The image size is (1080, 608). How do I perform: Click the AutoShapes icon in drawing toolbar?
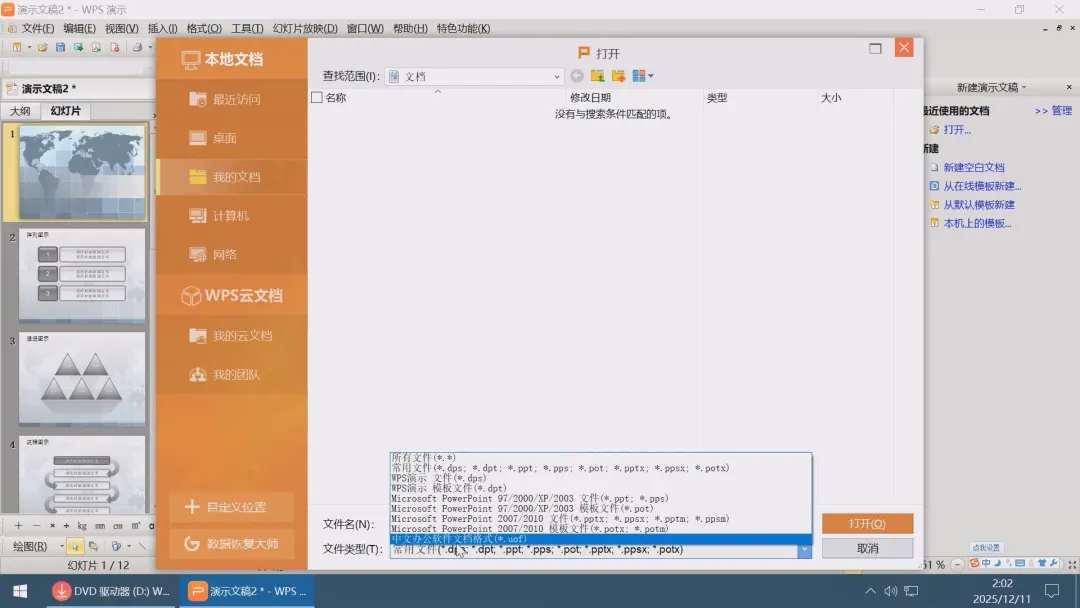(x=115, y=546)
